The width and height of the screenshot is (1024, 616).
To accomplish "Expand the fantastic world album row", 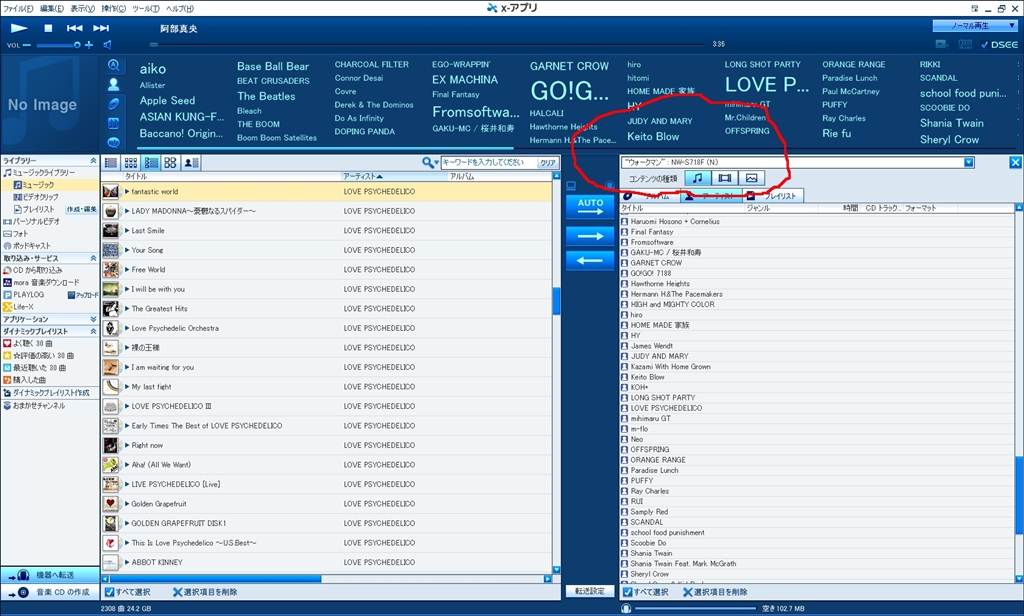I will tap(127, 192).
